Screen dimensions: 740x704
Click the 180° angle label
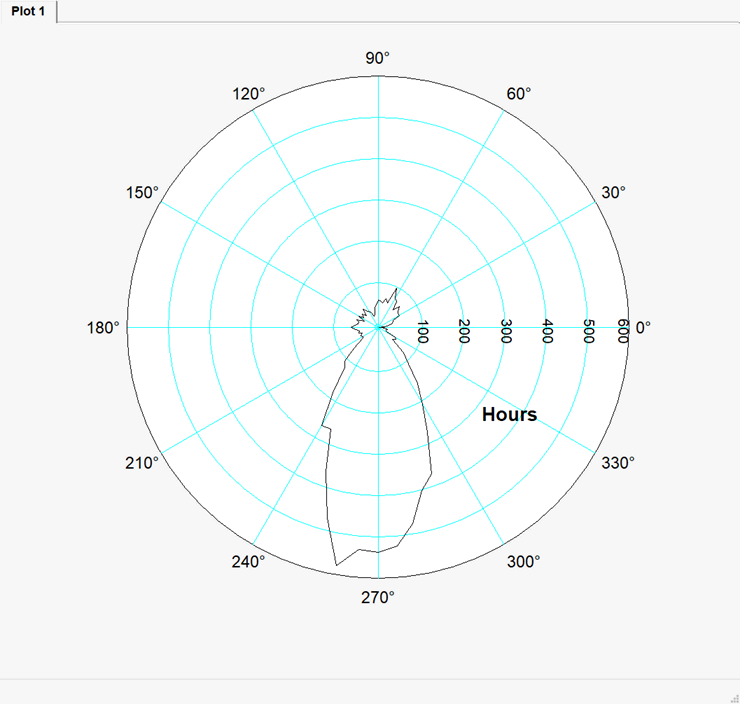(x=103, y=327)
